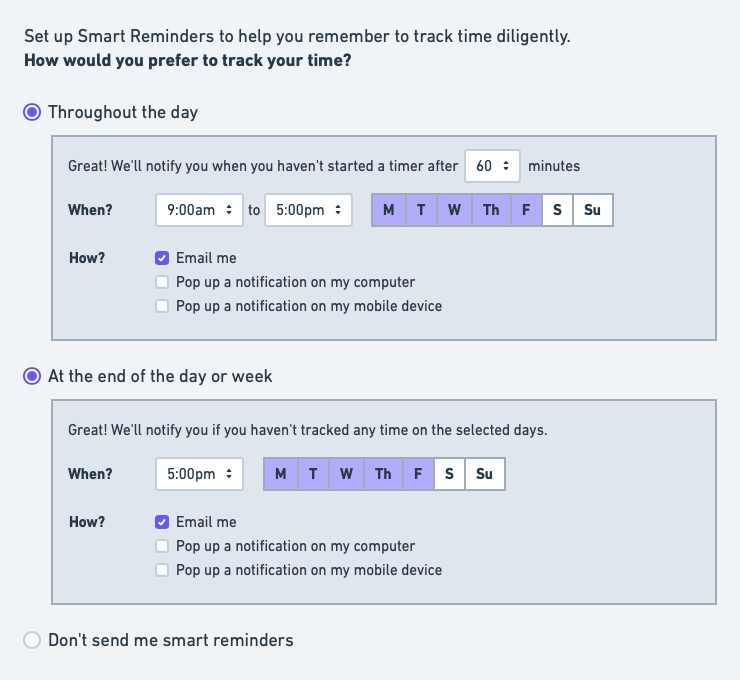The width and height of the screenshot is (740, 680).
Task: Enable computer pop-up notification in the end-of-day section
Action: click(162, 546)
